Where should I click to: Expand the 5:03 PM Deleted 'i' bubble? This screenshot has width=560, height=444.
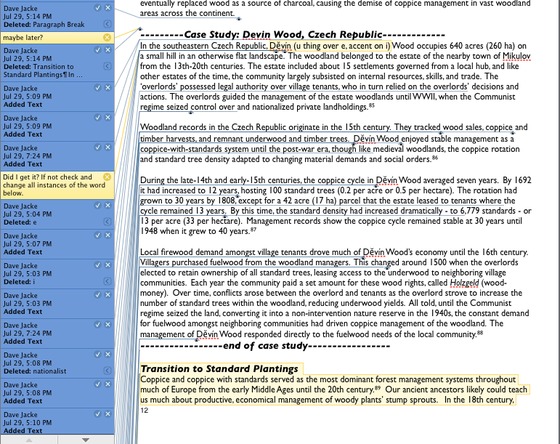click(108, 281)
